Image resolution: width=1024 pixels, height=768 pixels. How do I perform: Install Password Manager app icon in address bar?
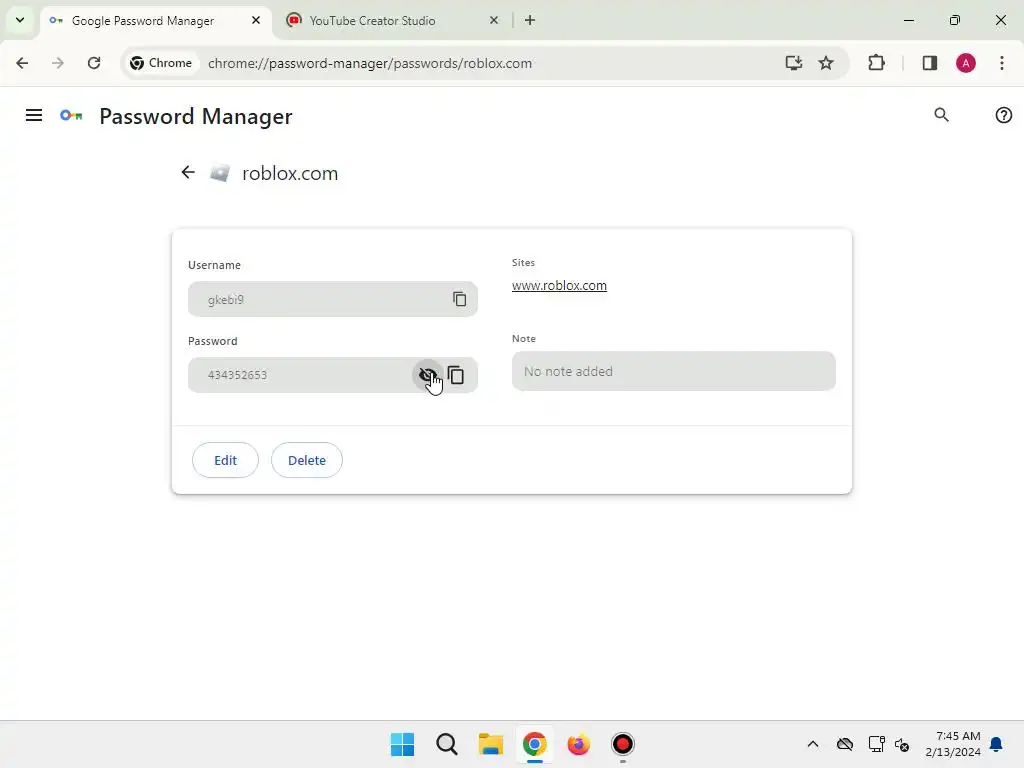point(793,63)
